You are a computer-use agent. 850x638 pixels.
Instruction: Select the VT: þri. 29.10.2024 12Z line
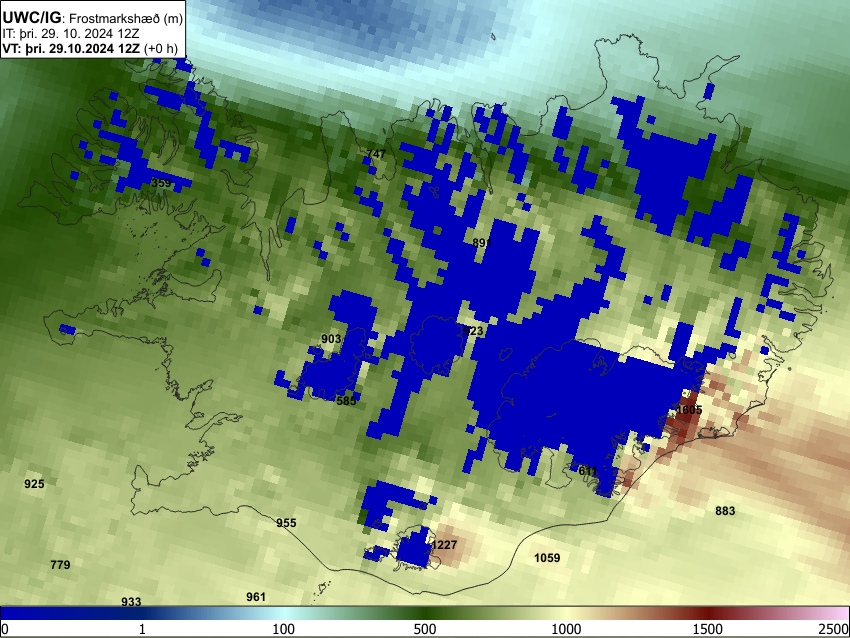pos(90,48)
